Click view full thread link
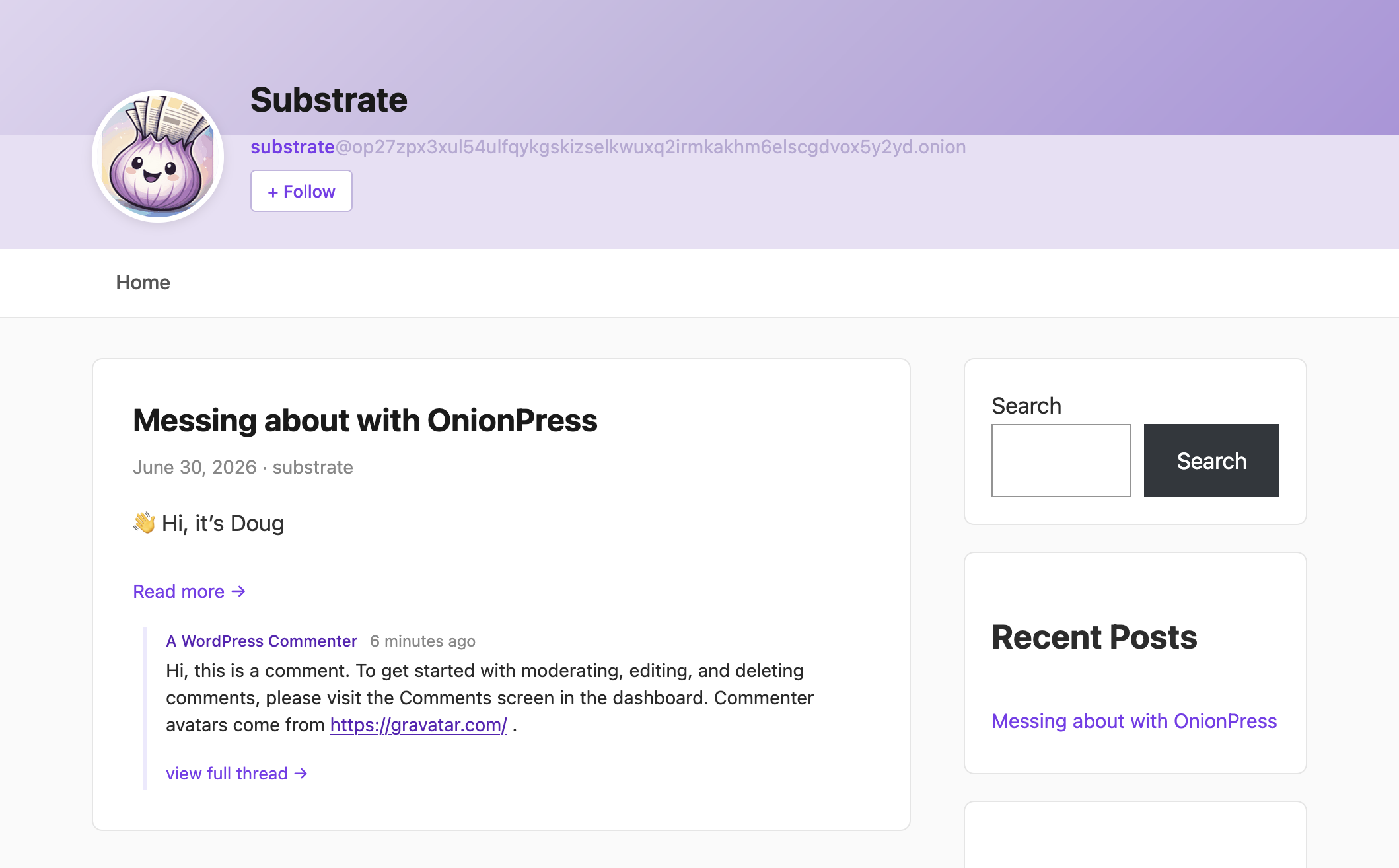Viewport: 1399px width, 868px height. point(237,774)
